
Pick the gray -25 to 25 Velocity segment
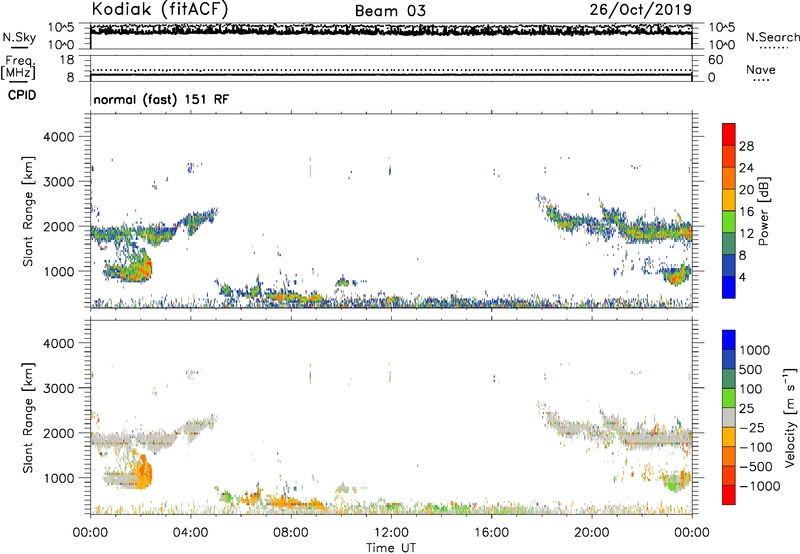click(729, 417)
